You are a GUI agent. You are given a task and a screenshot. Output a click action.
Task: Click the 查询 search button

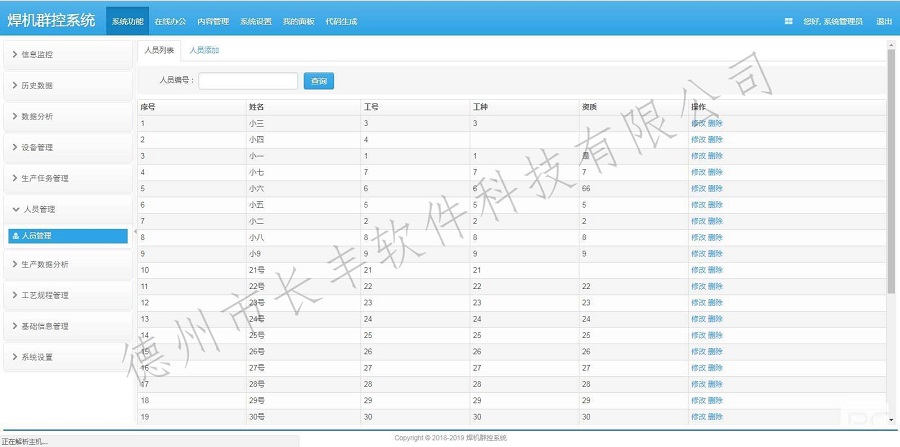319,81
